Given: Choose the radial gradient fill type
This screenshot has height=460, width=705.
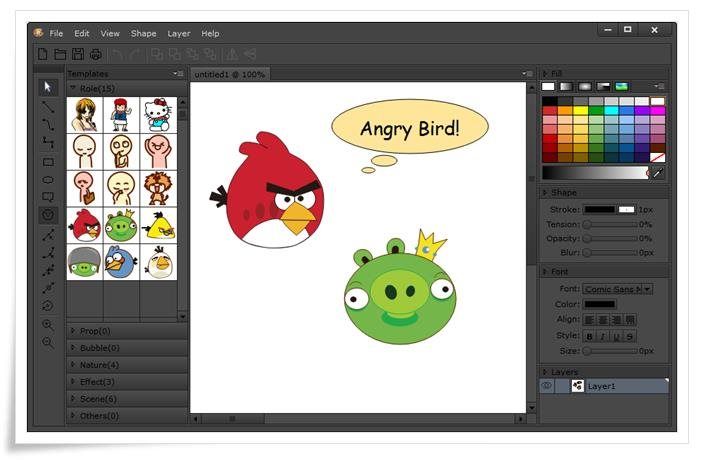Looking at the screenshot, I should click(585, 86).
